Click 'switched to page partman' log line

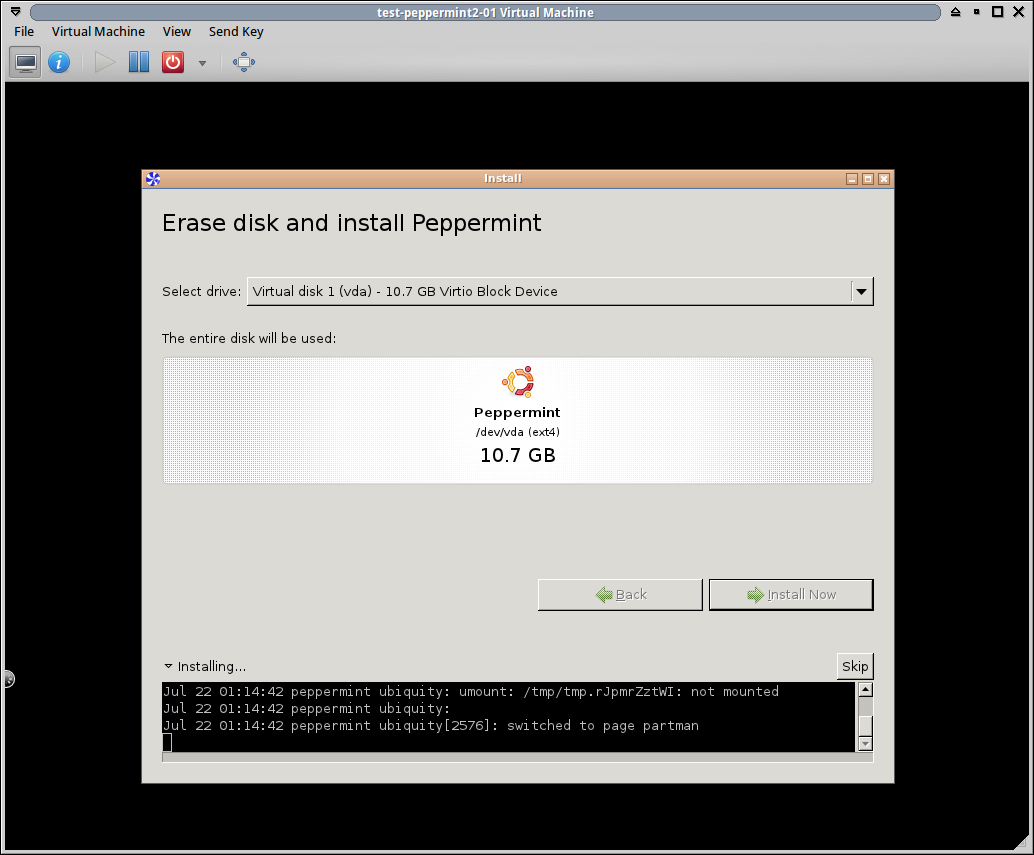click(603, 726)
